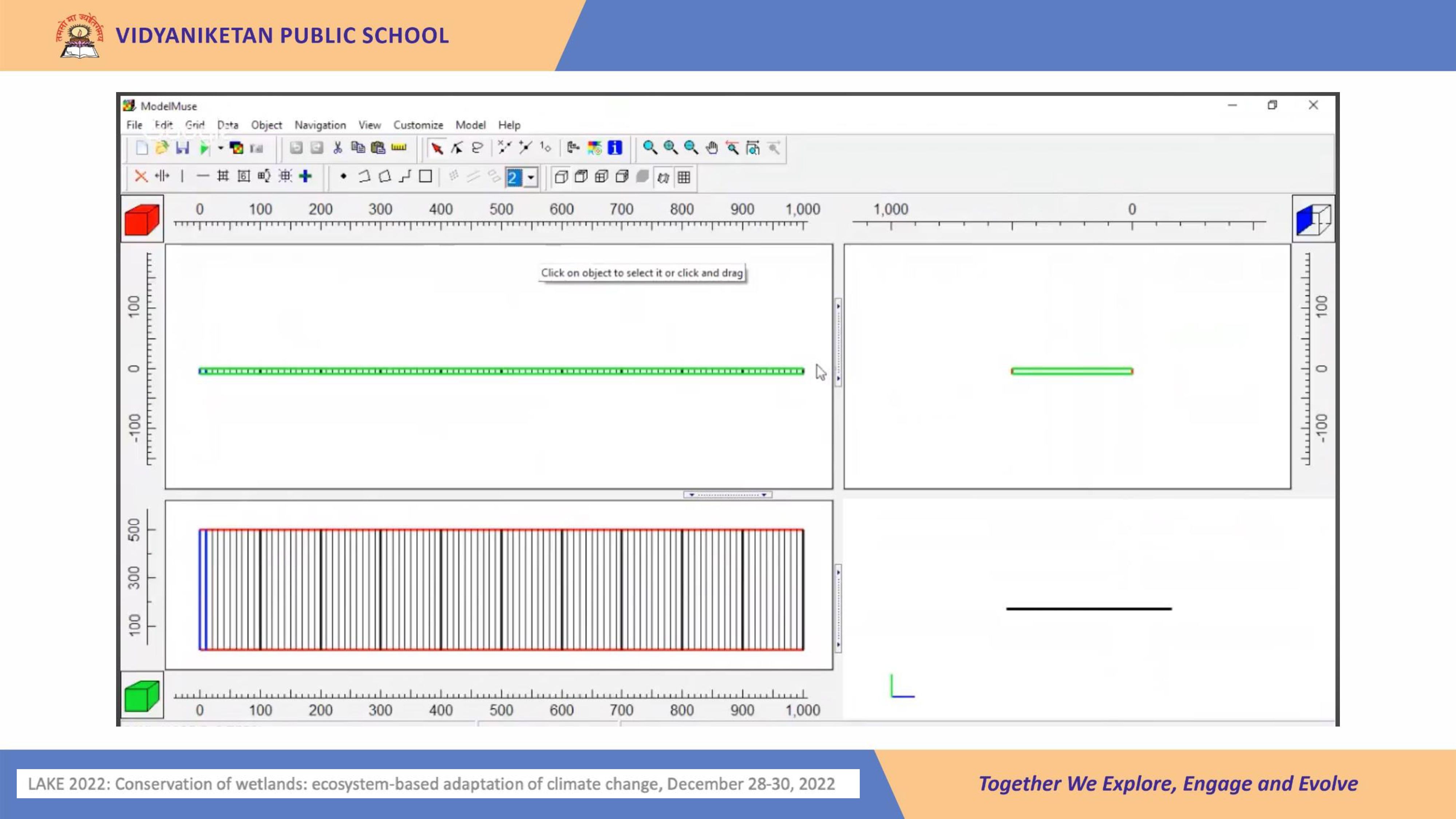
Task: Select the pan hand tool
Action: [712, 148]
